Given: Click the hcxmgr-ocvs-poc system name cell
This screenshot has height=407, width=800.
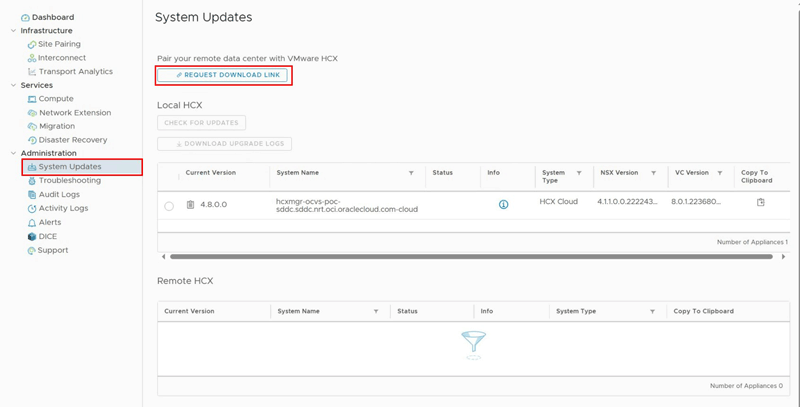Looking at the screenshot, I should (347, 205).
